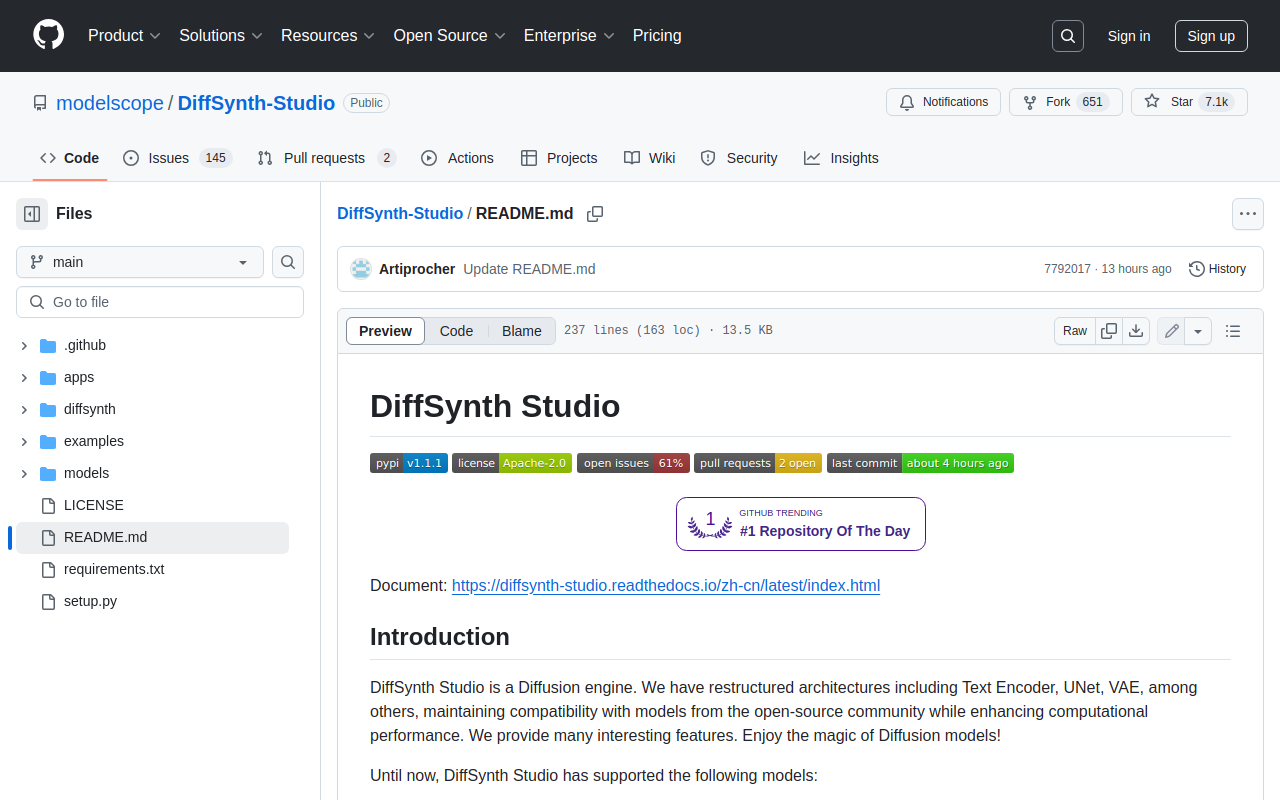Screen dimensions: 1280x800
Task: Expand the diffsynth folder chevron
Action: [24, 409]
